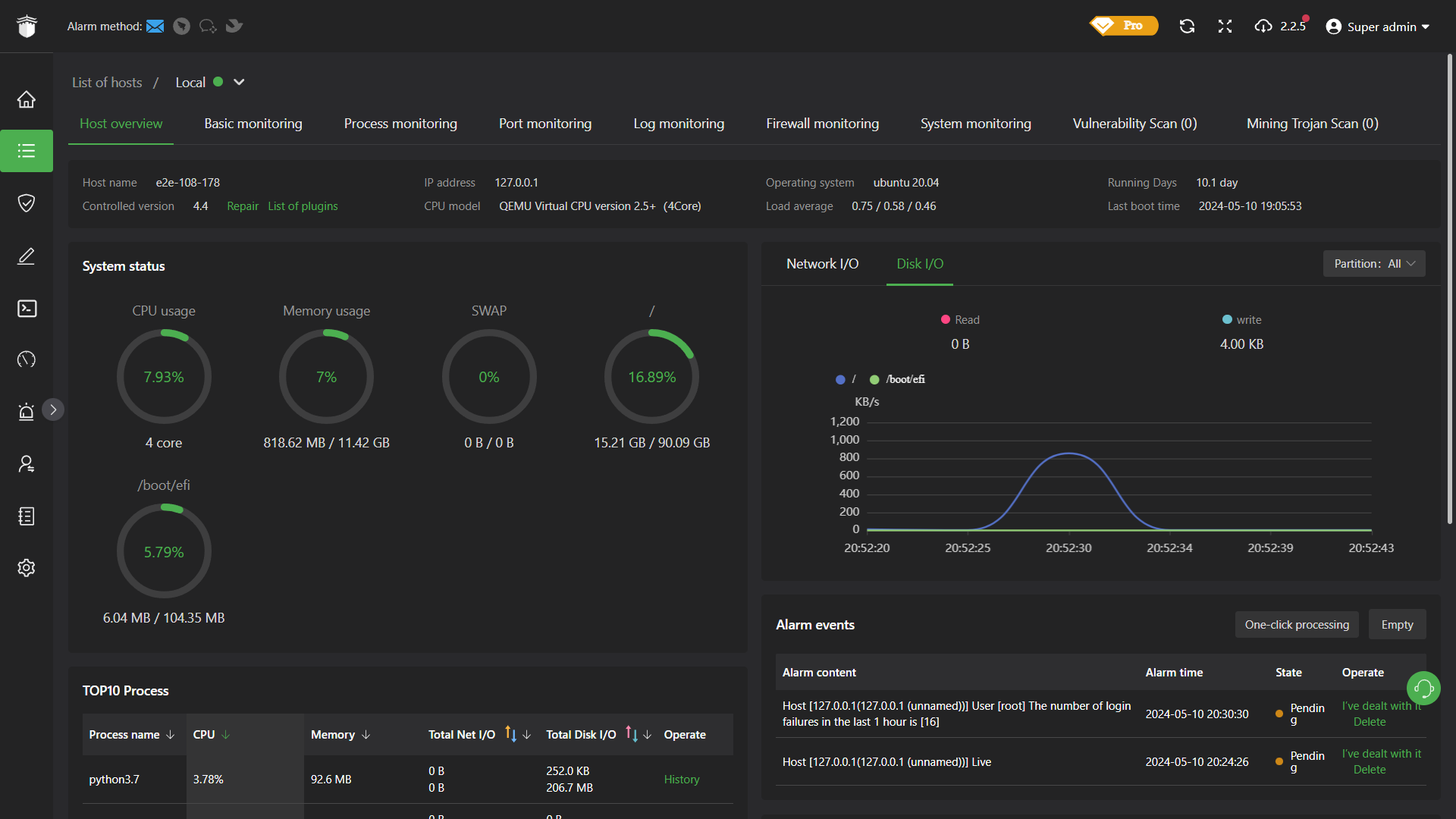Click the alarm siren icon in sidebar
Screen dimensions: 1456x819
[27, 411]
